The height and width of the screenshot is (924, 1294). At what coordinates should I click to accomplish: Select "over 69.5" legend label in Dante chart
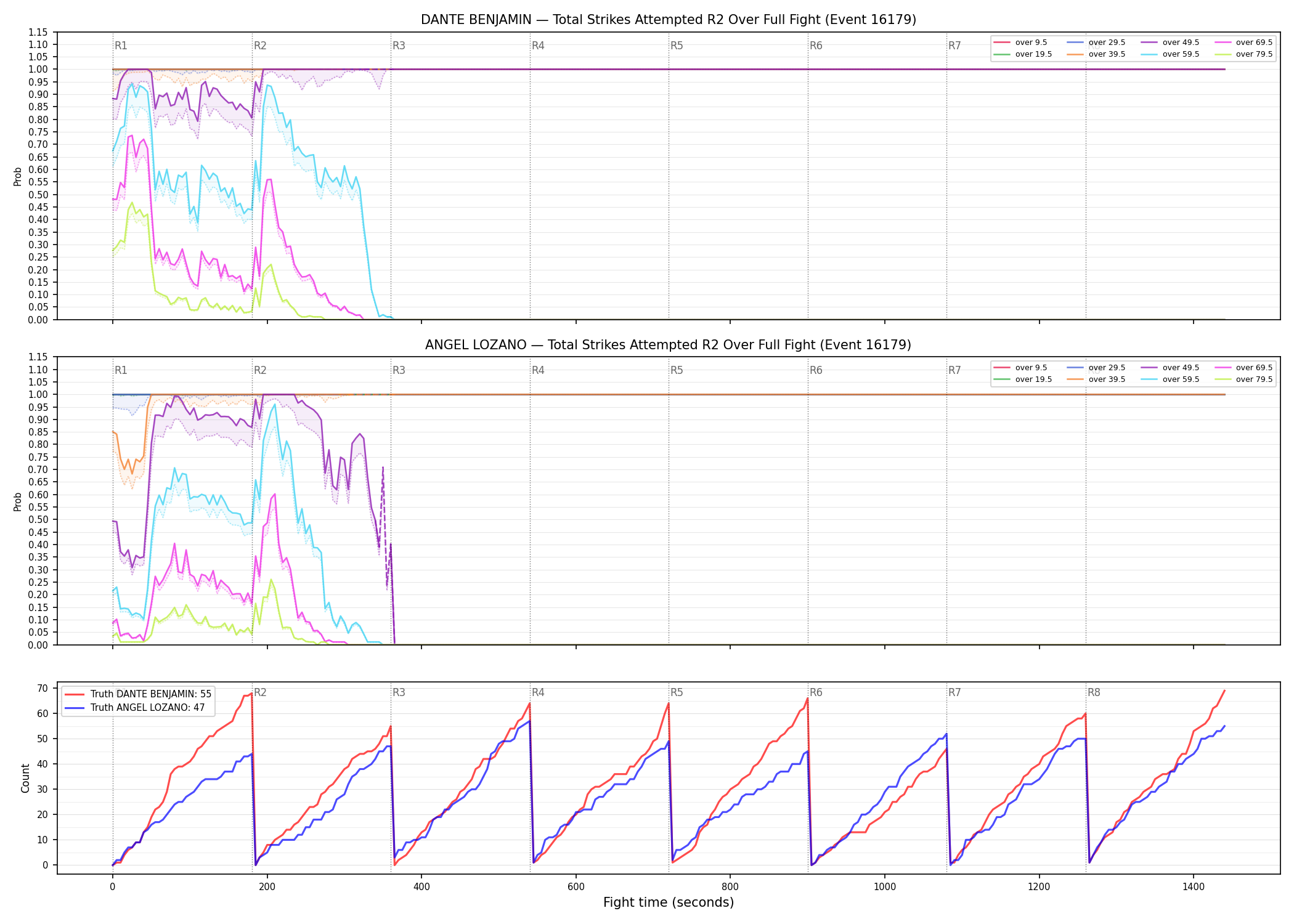[1254, 43]
